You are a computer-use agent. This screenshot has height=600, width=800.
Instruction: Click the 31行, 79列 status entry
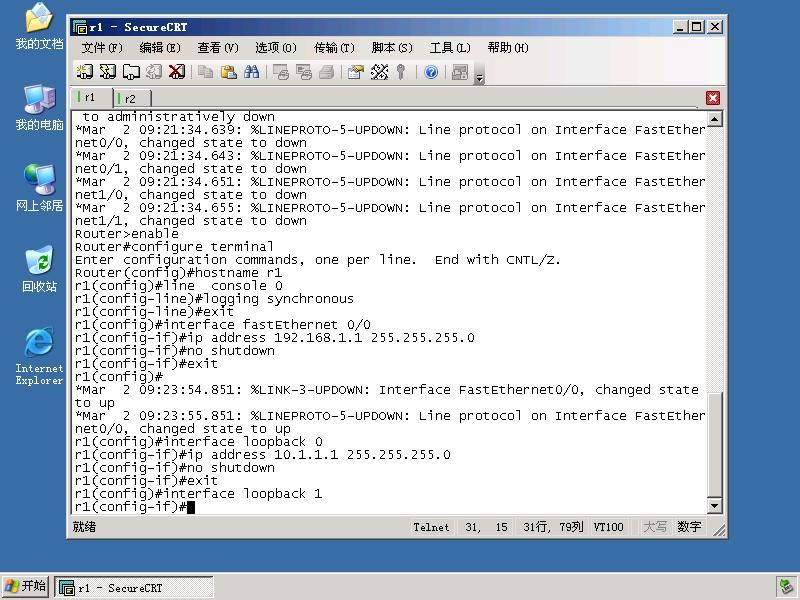click(553, 527)
